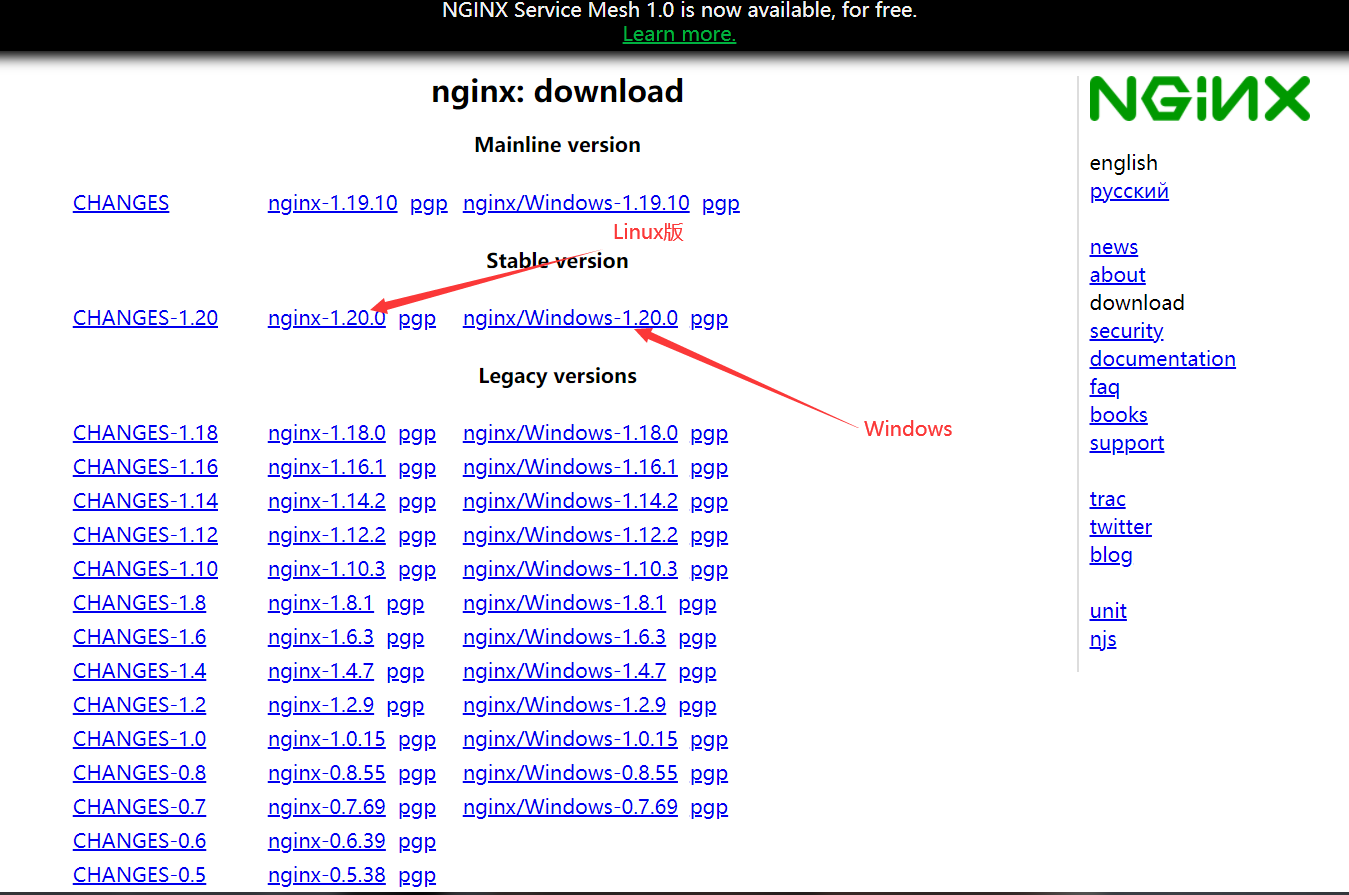Open CHANGES-1.16 link

(x=145, y=467)
